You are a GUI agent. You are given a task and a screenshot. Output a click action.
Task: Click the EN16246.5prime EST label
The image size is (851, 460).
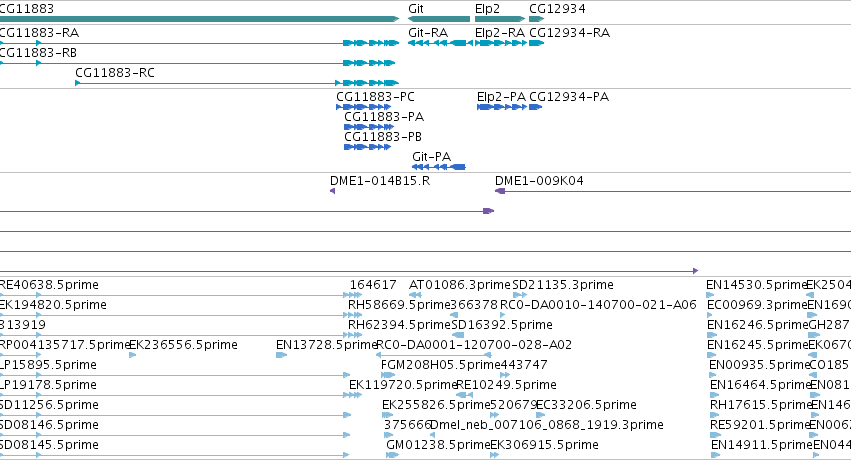pos(758,325)
